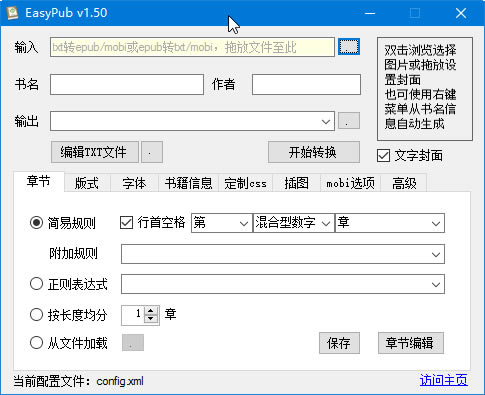Click 编辑TXT文件 button
Viewport: 485px width, 395px height.
click(x=95, y=152)
